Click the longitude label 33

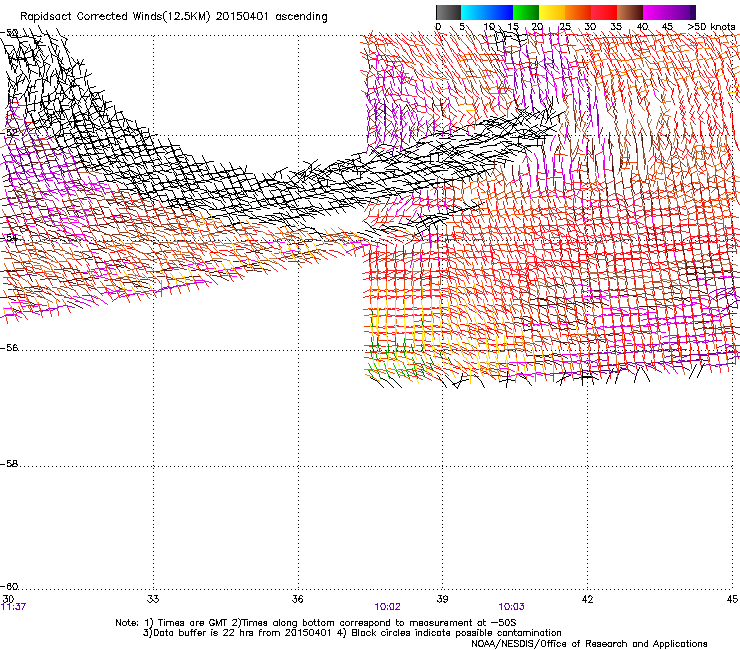(x=153, y=599)
